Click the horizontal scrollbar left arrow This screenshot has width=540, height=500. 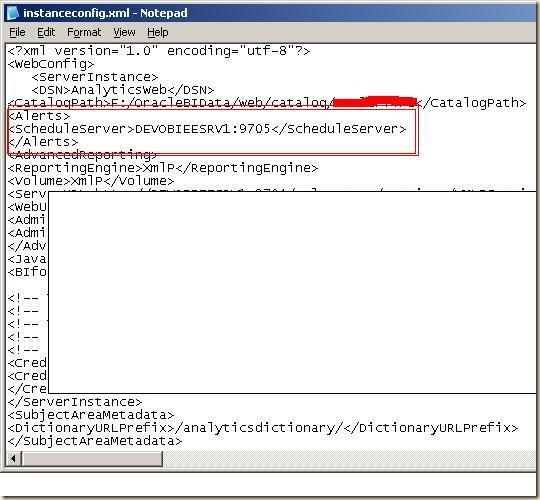13,459
